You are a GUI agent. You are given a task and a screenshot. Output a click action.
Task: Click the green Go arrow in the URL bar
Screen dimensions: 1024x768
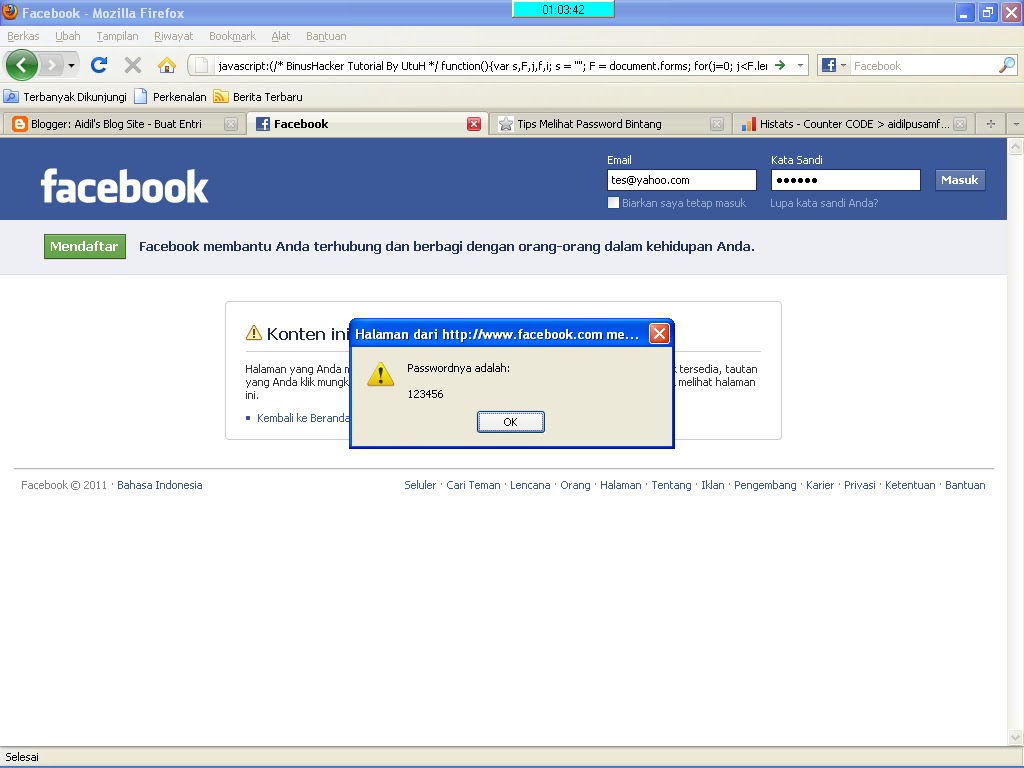pyautogui.click(x=780, y=65)
